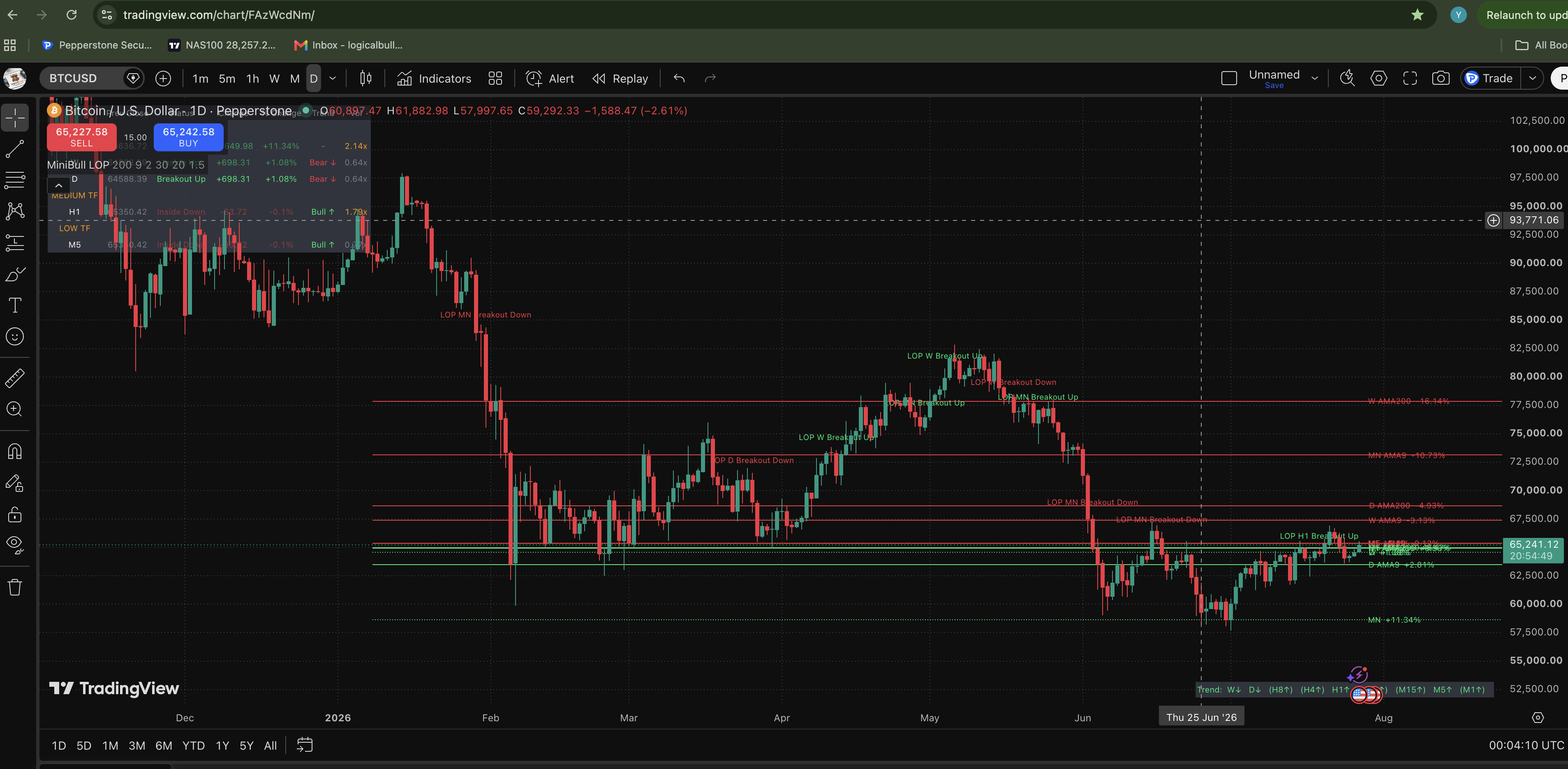This screenshot has height=769, width=1568.
Task: Click the trash remove objects icon
Action: tap(15, 588)
